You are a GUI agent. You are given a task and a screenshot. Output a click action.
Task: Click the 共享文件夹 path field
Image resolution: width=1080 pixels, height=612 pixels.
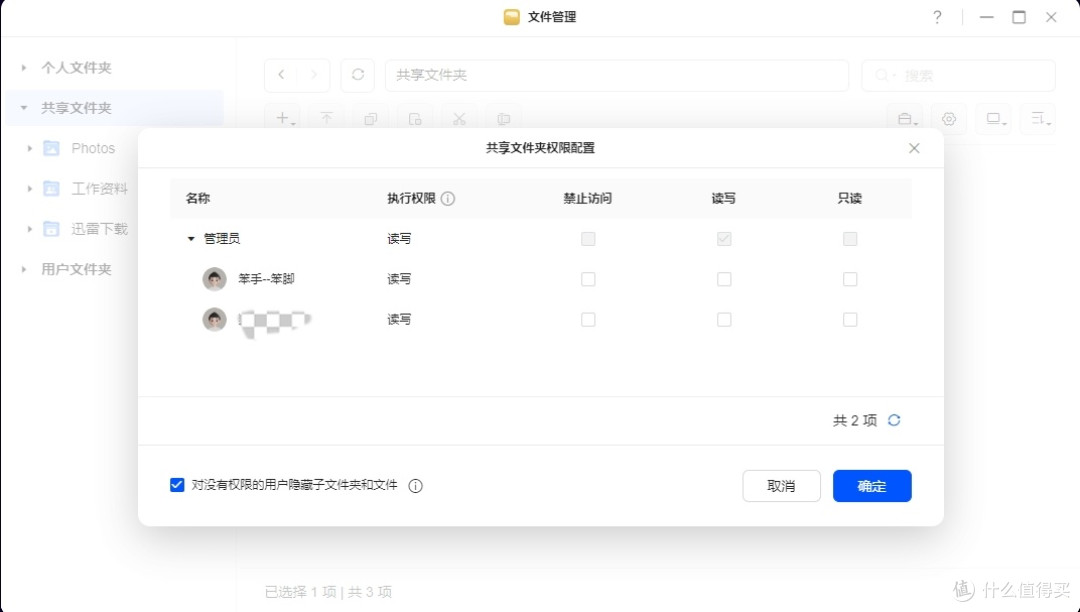pyautogui.click(x=616, y=75)
